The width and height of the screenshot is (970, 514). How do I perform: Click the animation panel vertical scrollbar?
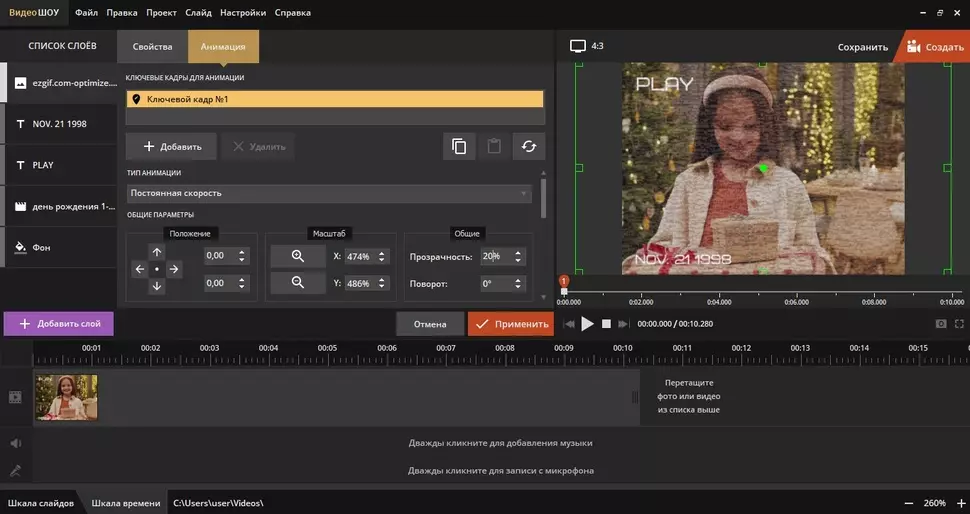click(544, 199)
